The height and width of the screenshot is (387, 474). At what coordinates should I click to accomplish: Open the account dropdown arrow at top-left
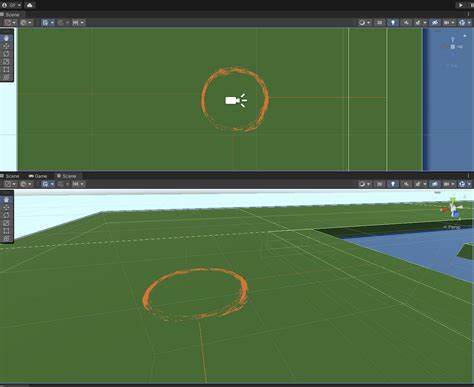coord(19,5)
